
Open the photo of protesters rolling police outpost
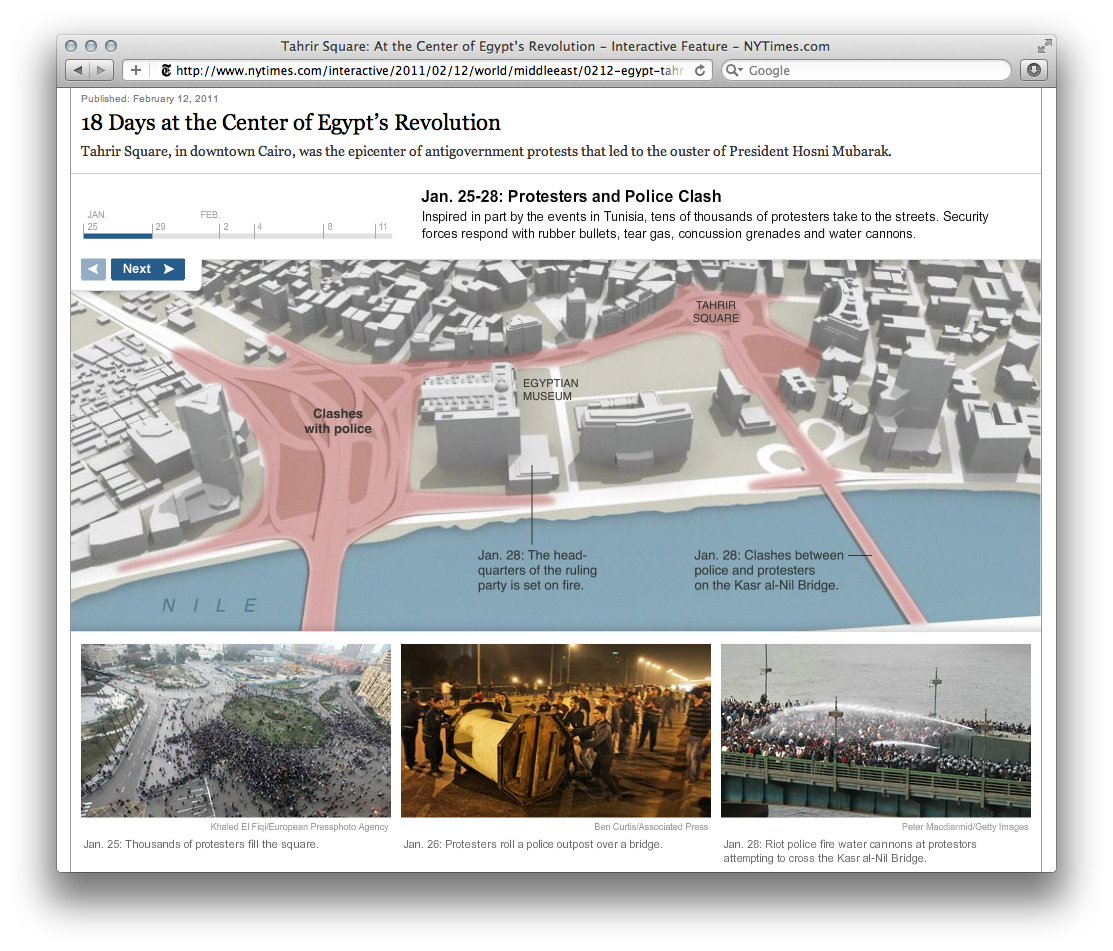556,730
